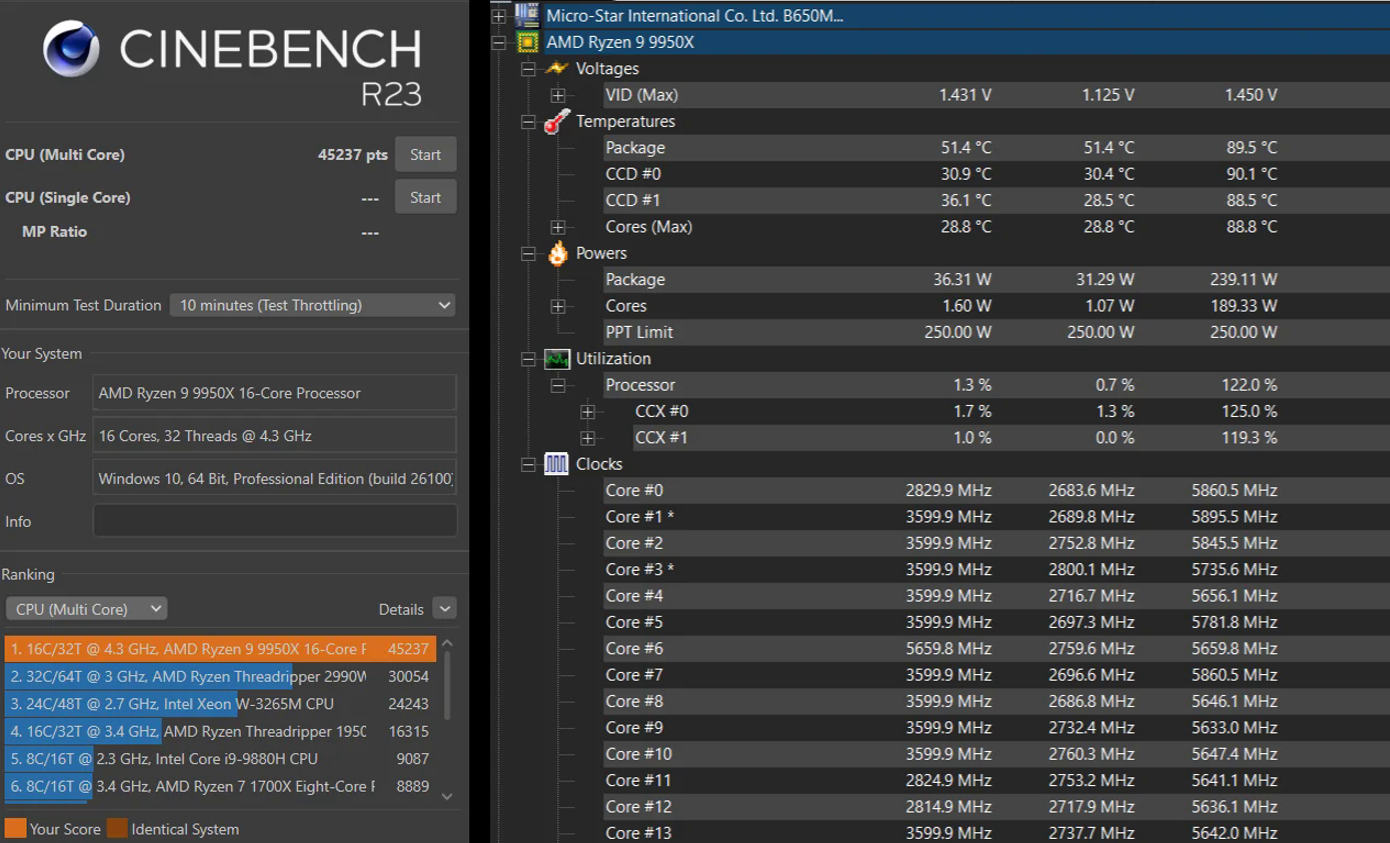This screenshot has width=1390, height=843.
Task: Start the CPU Multi Core test
Action: (425, 155)
